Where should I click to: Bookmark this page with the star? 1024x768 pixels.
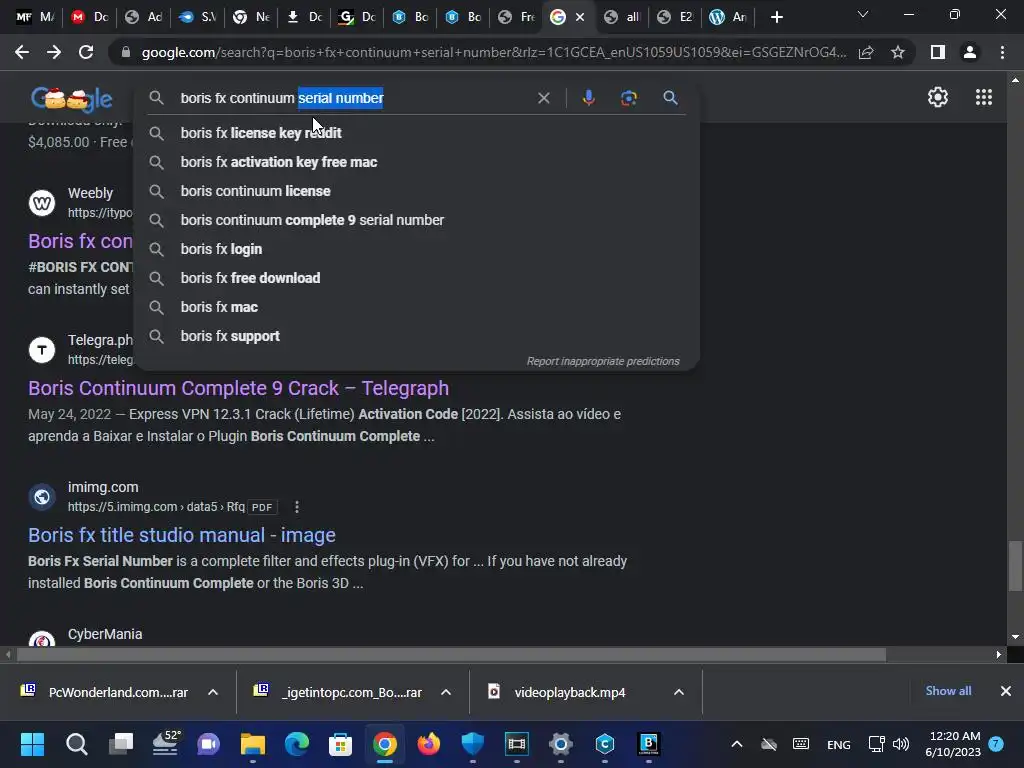coord(898,52)
